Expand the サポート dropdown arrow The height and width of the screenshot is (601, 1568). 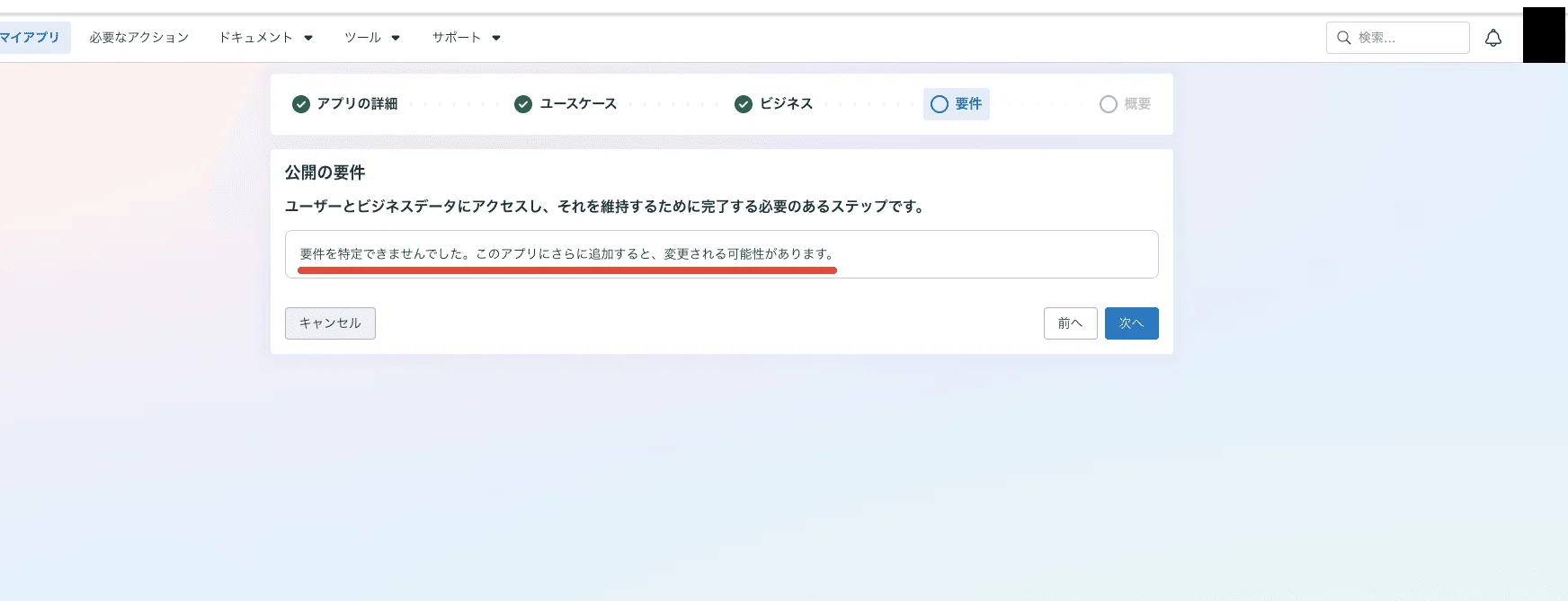click(496, 38)
